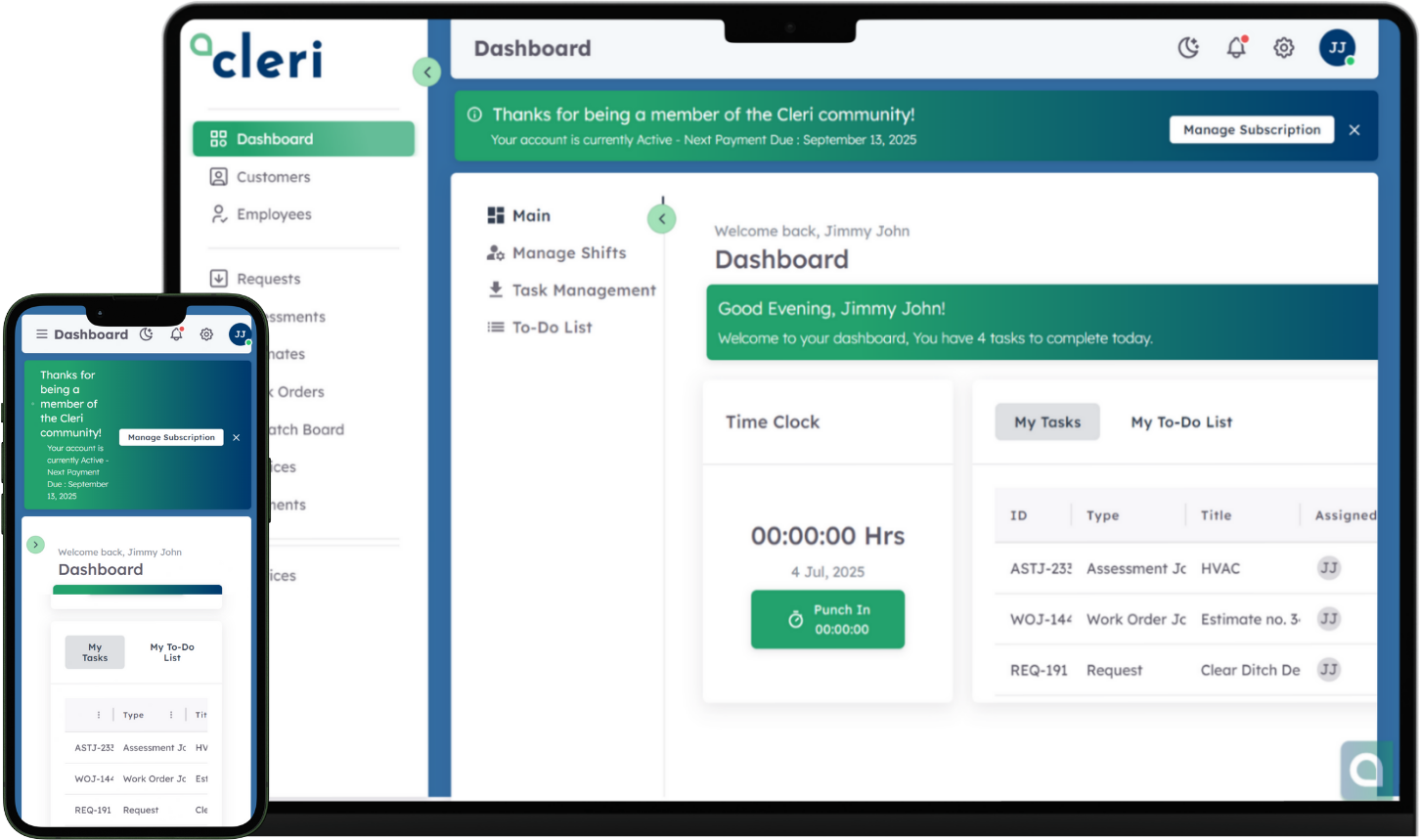
Task: Open notifications bell on laptop header
Action: (1237, 47)
